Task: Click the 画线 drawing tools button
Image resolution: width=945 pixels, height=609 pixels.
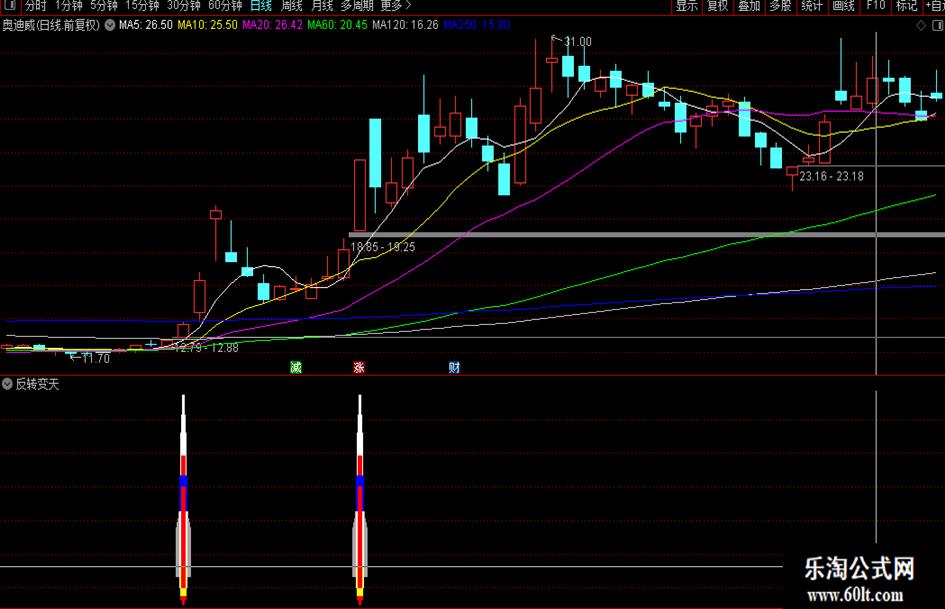Action: 843,5
